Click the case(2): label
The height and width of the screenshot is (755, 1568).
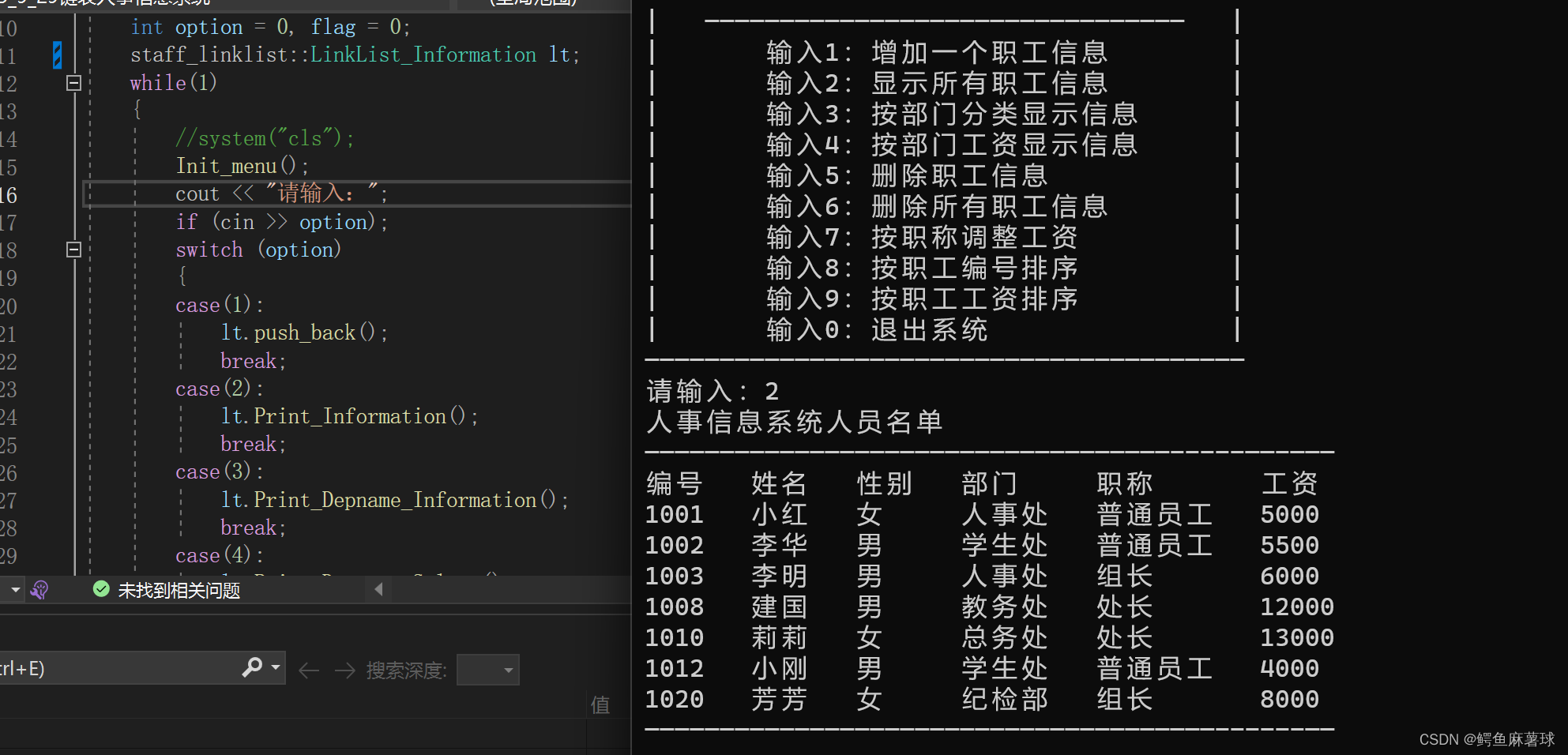pyautogui.click(x=220, y=389)
